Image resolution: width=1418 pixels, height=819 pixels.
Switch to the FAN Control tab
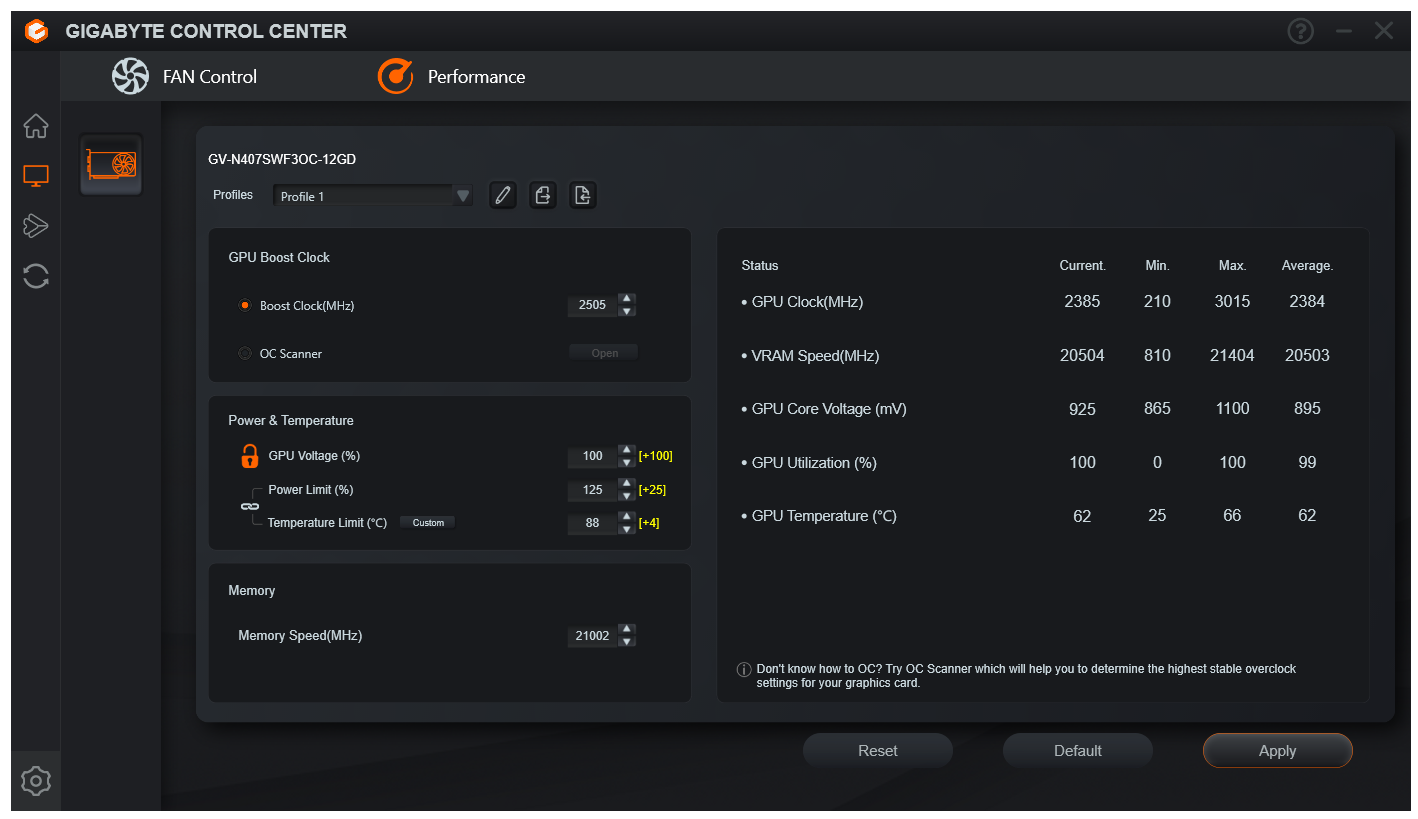tap(185, 77)
